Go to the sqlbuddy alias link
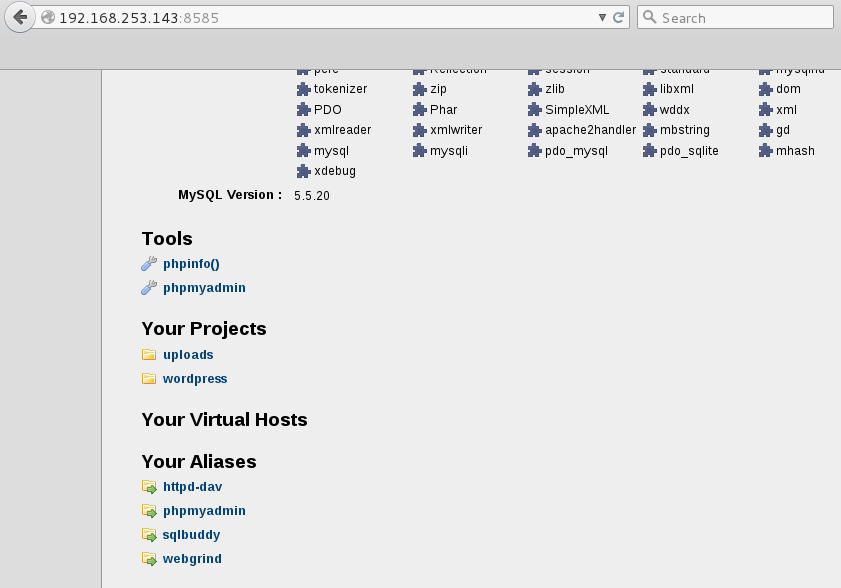 click(x=191, y=535)
